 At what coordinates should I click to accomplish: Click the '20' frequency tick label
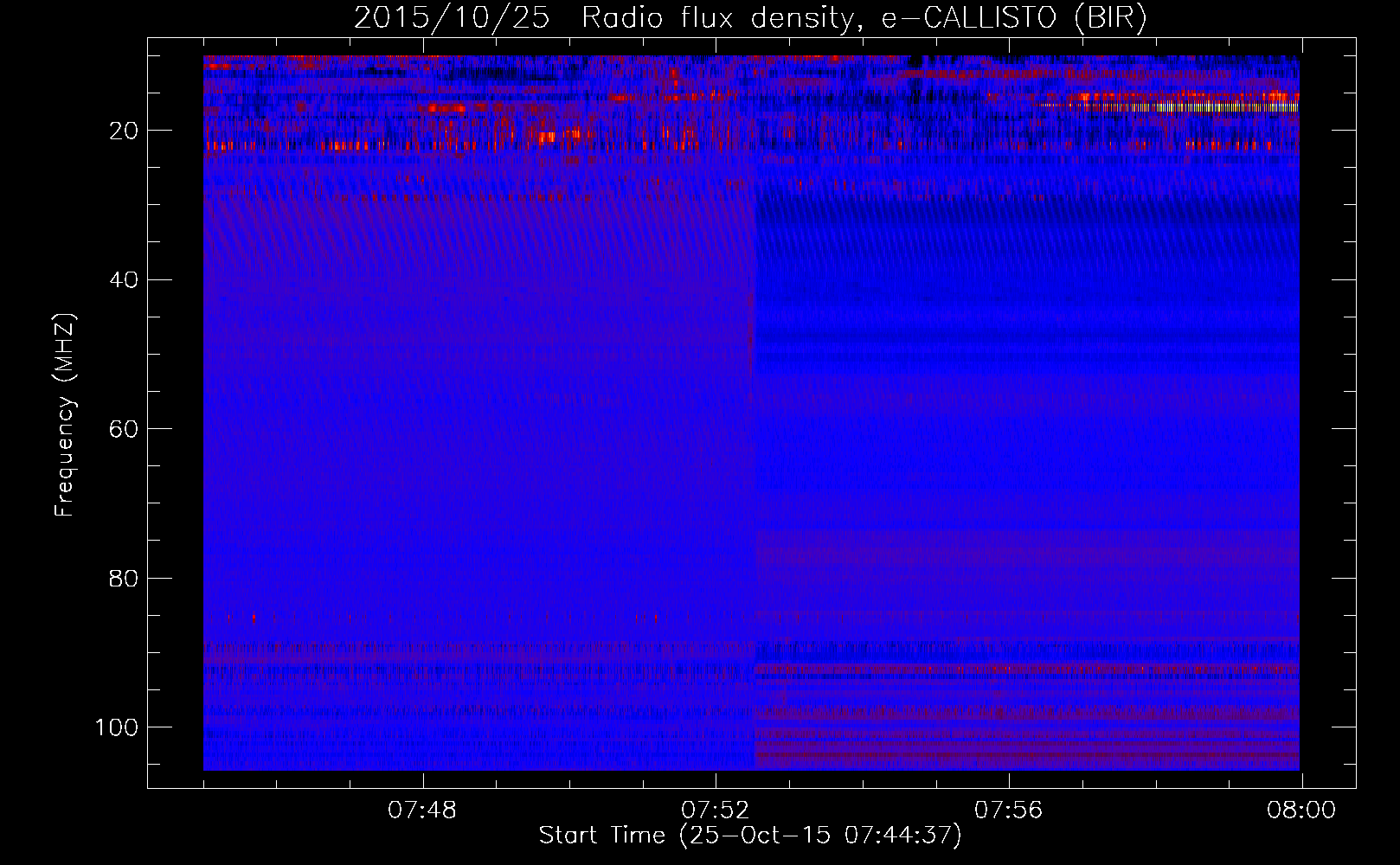tap(124, 131)
